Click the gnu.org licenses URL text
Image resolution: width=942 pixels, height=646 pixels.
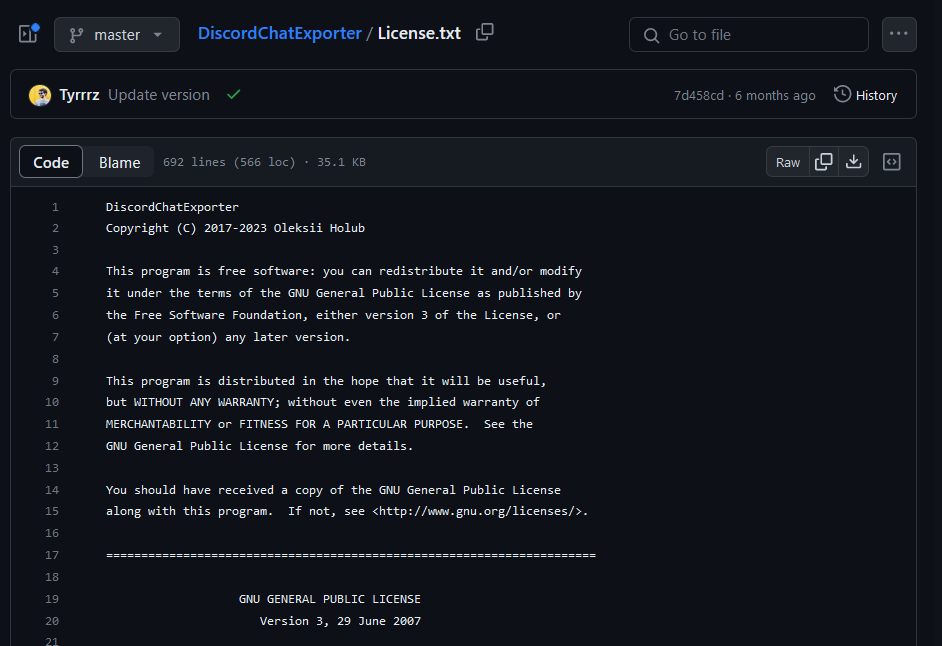pyautogui.click(x=477, y=511)
